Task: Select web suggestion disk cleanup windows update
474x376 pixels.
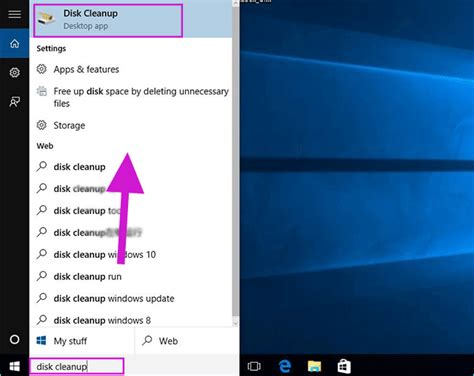Action: coord(132,298)
